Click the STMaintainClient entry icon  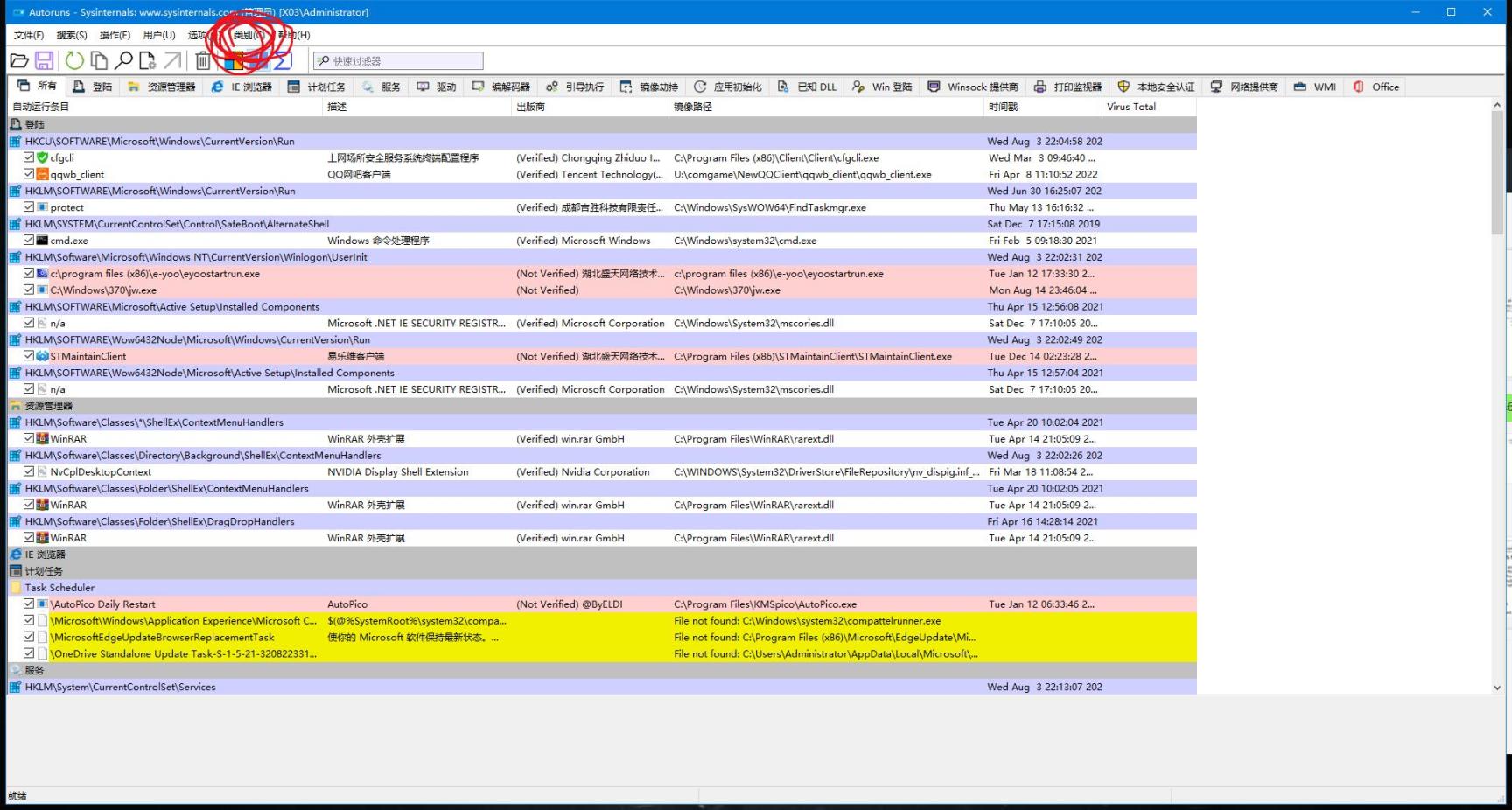tap(42, 356)
